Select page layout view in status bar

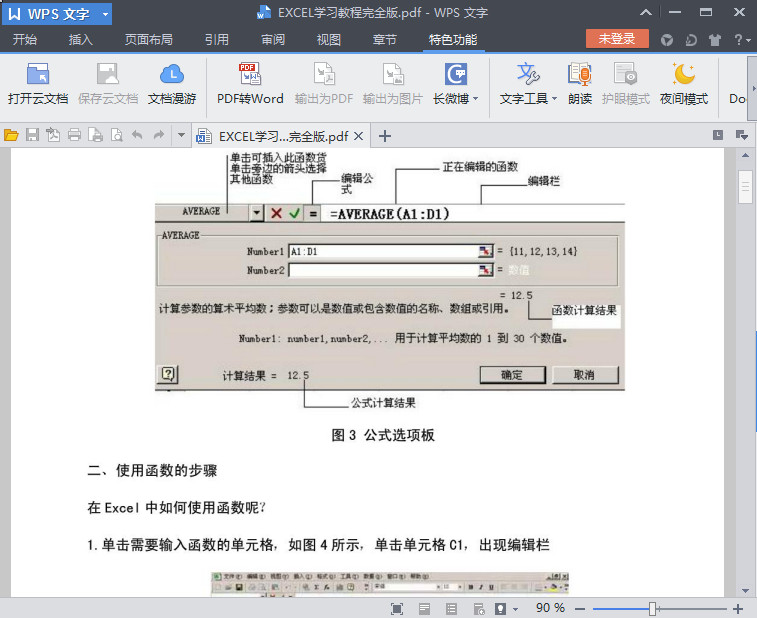point(424,609)
